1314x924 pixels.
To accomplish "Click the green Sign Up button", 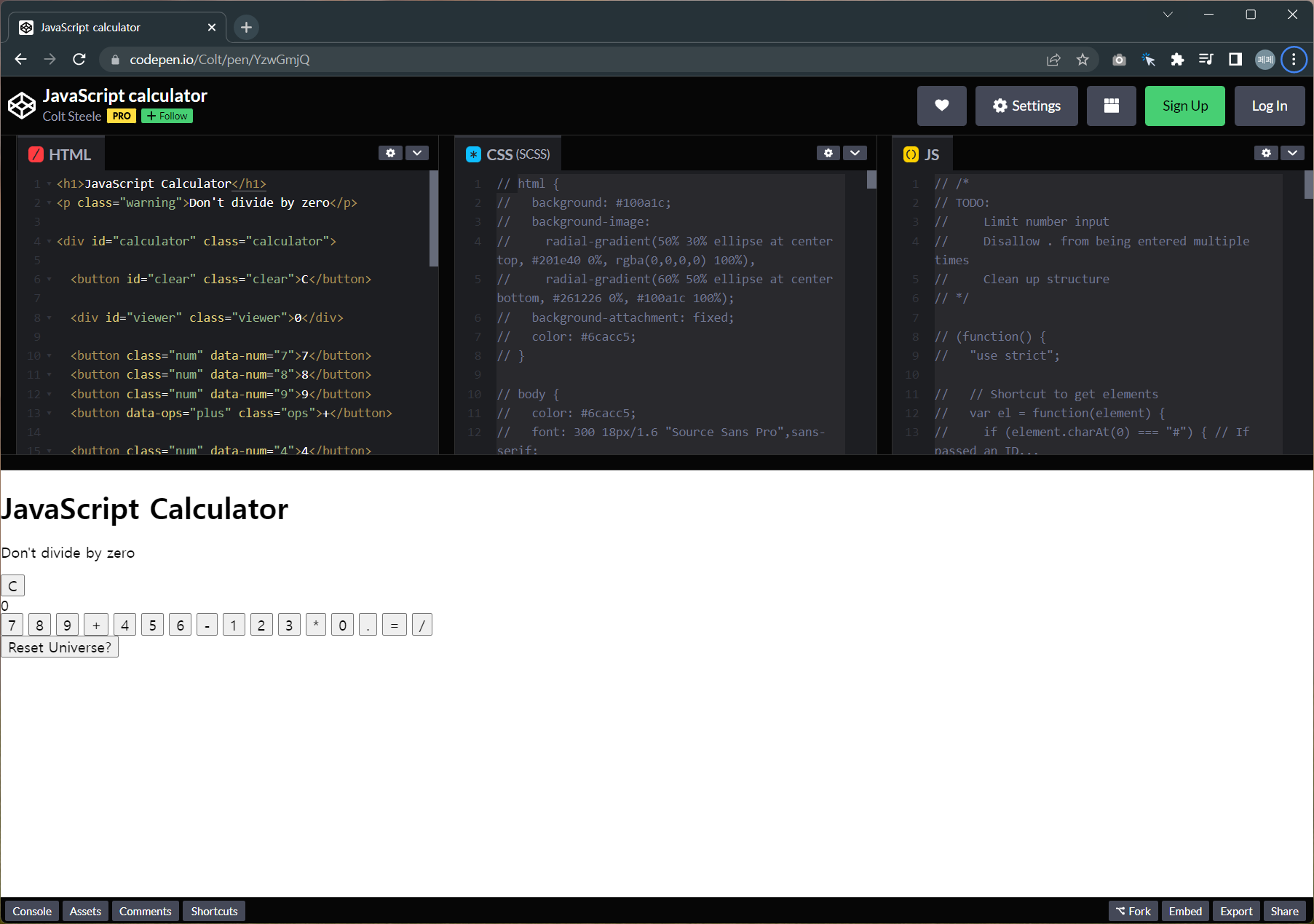I will (1184, 106).
